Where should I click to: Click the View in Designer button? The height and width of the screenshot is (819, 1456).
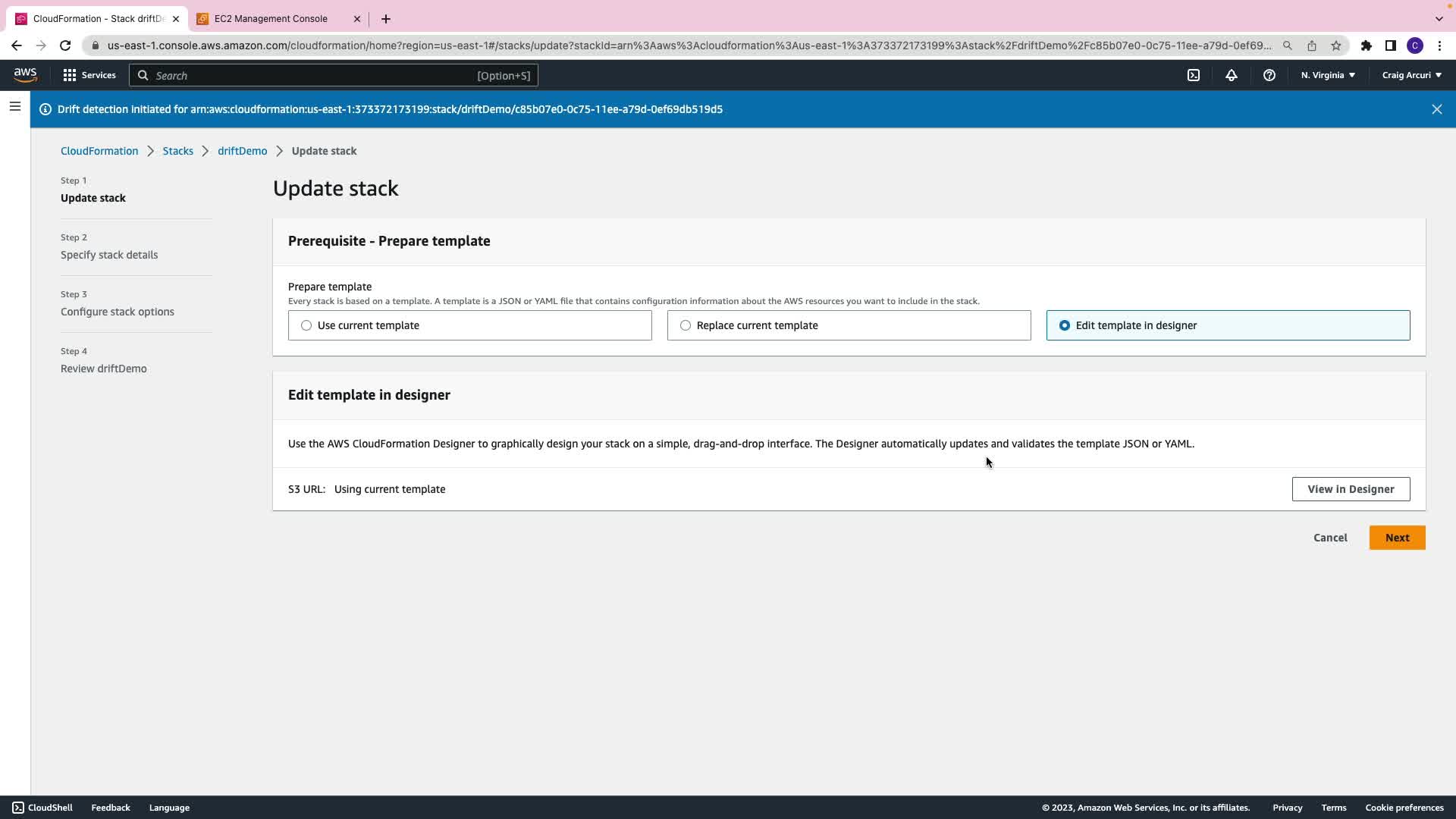tap(1351, 489)
